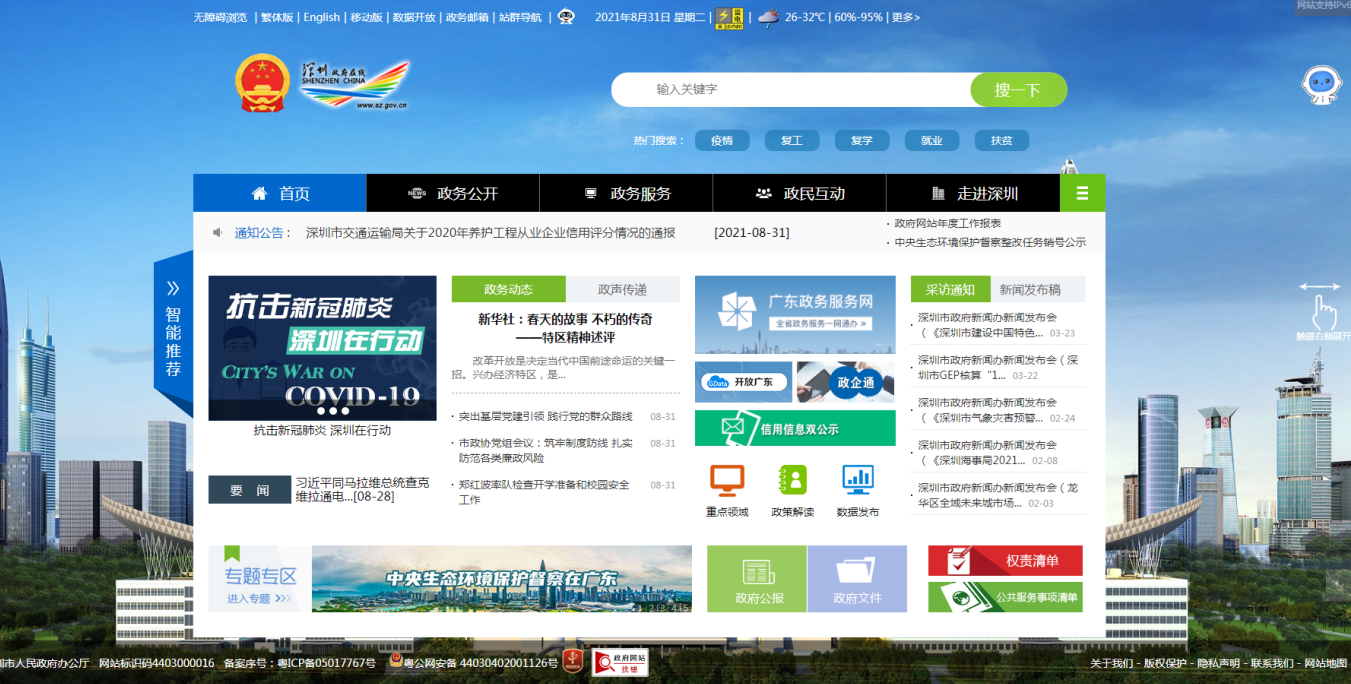Select the 疫情 hot search tag
This screenshot has width=1351, height=684.
[722, 141]
